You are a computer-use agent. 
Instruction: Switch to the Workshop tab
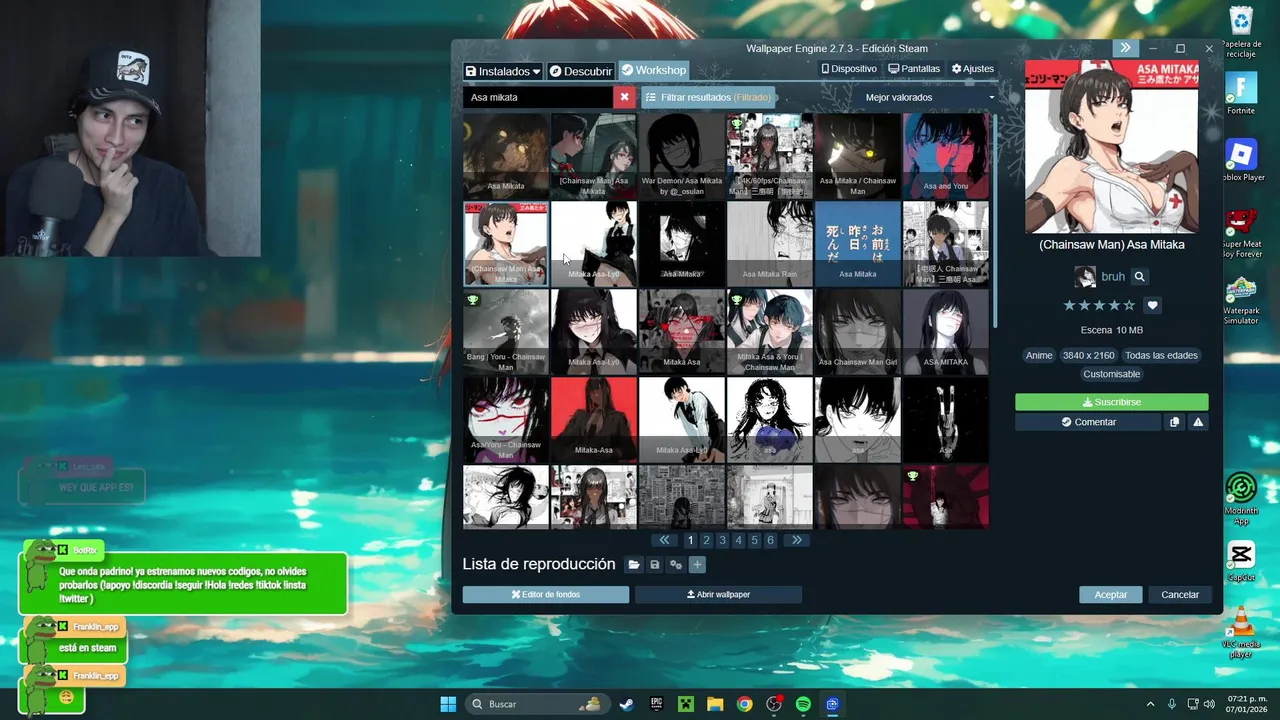pyautogui.click(x=654, y=71)
